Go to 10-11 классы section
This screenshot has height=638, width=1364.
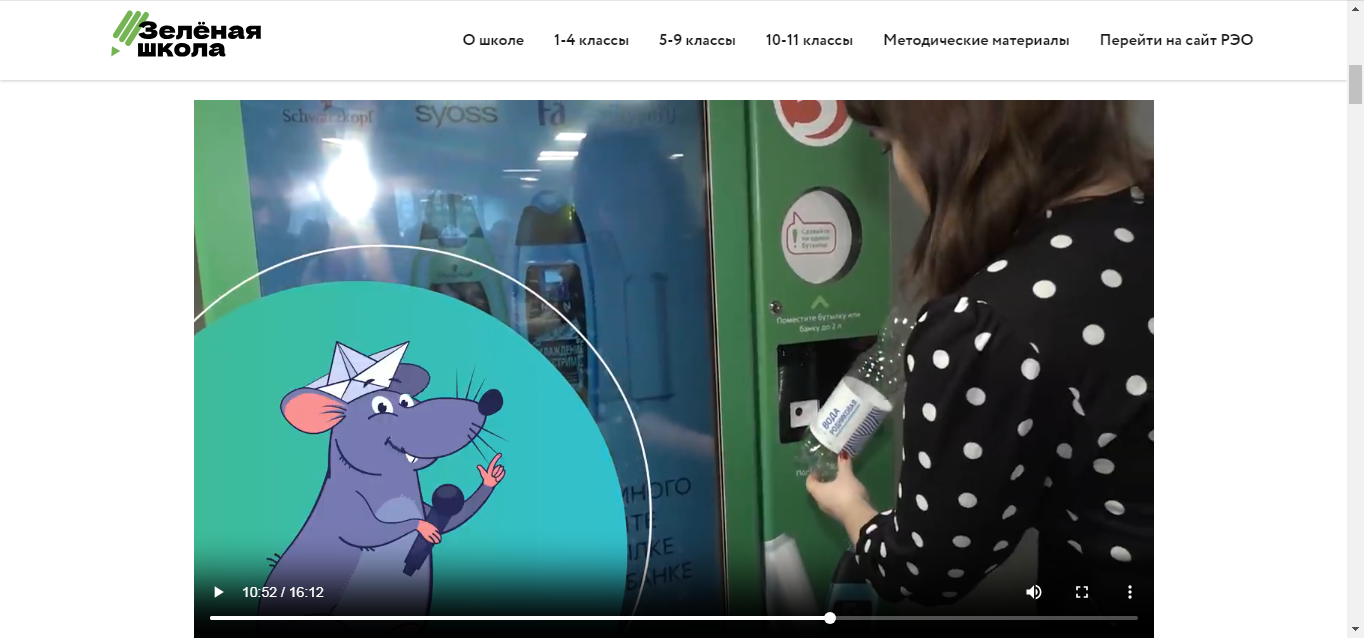click(x=809, y=40)
